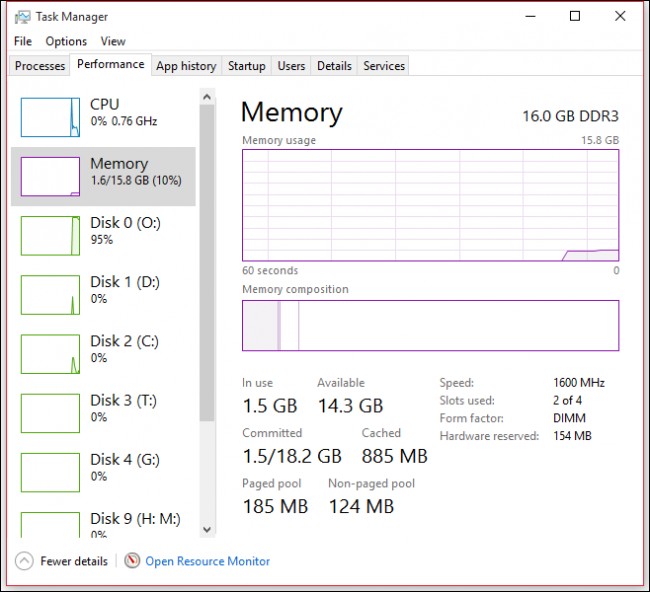This screenshot has height=592, width=650.
Task: Open the View menu
Action: click(113, 41)
